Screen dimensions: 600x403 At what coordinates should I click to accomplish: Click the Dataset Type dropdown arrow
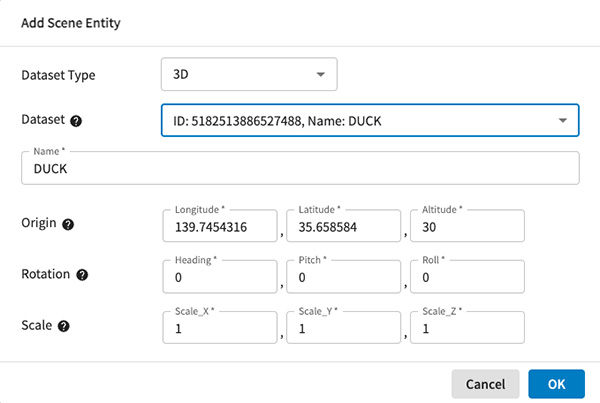pyautogui.click(x=321, y=74)
